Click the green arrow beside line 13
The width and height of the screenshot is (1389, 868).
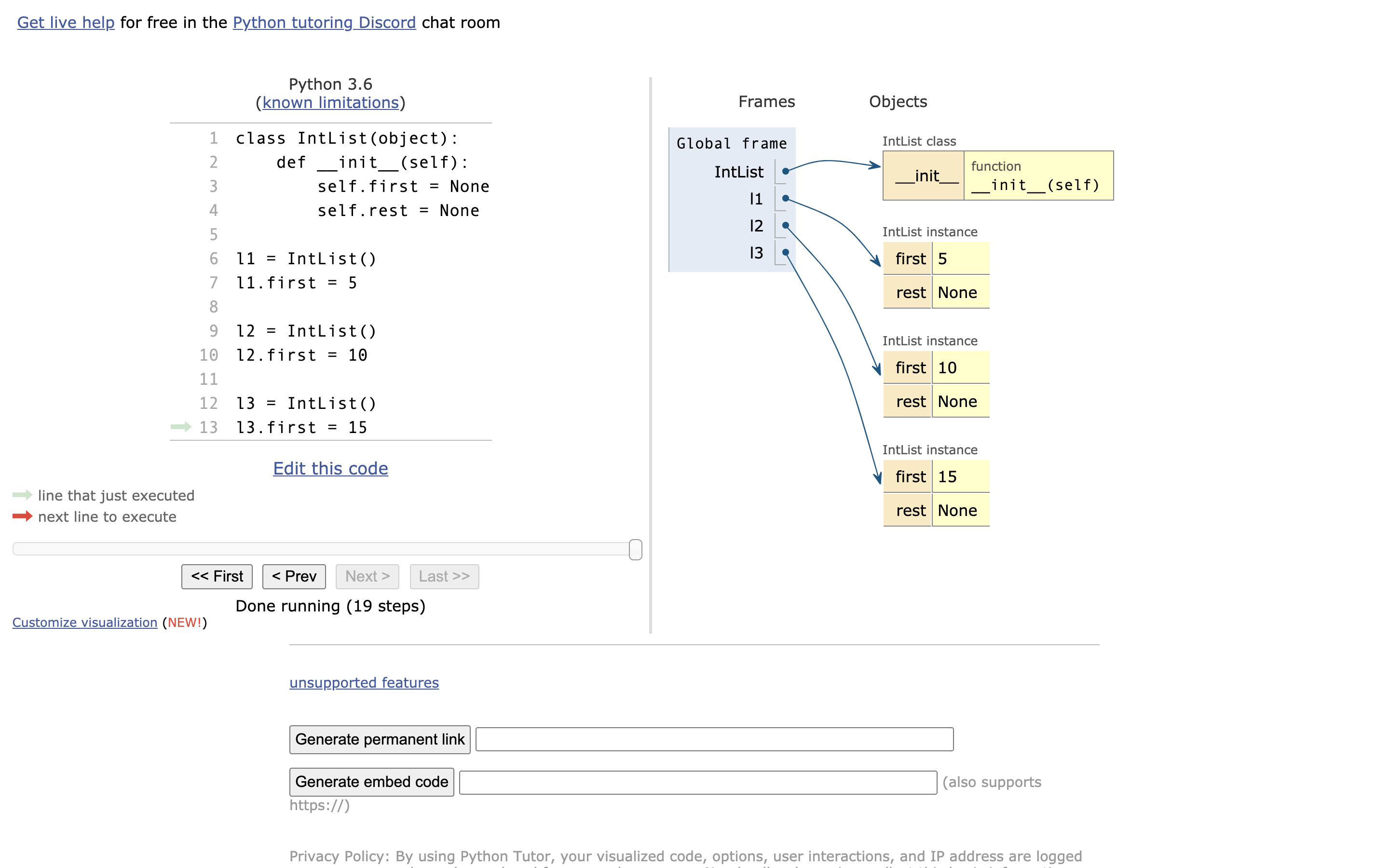181,427
